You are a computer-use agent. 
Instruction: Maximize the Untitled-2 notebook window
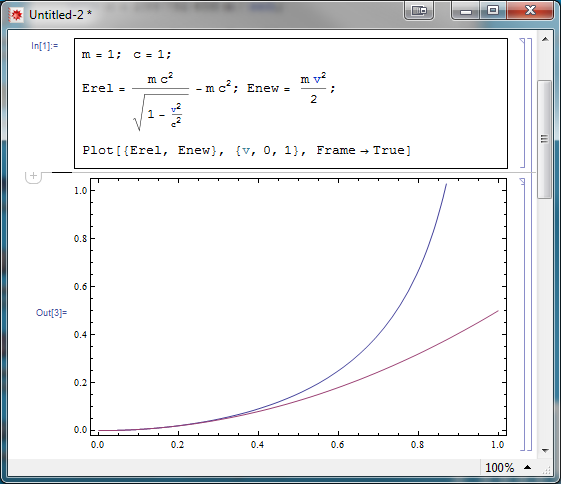tap(493, 11)
